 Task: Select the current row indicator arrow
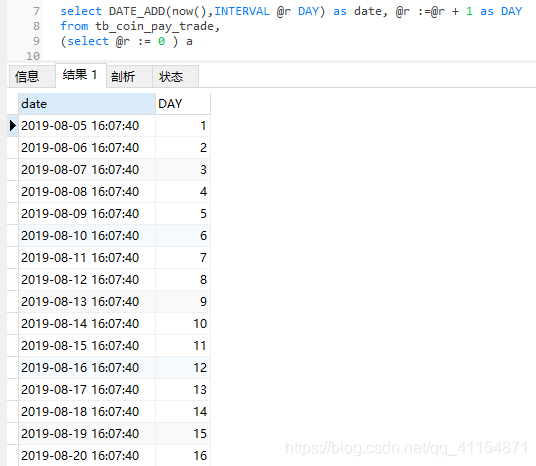(13, 125)
